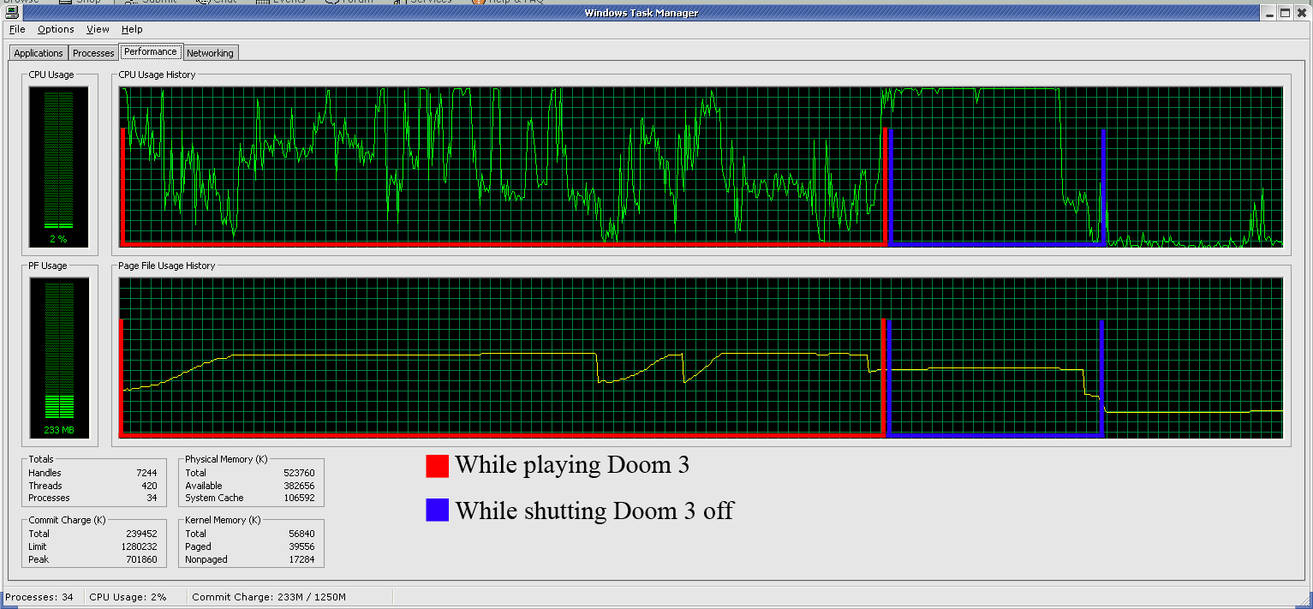The image size is (1313, 609).
Task: Open the Help menu
Action: click(132, 29)
